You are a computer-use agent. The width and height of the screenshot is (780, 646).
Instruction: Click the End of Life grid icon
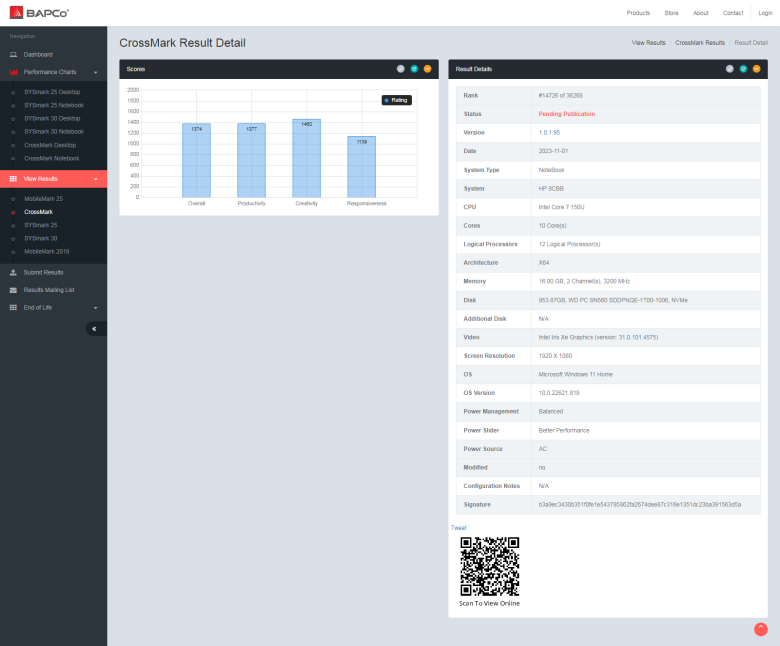pyautogui.click(x=13, y=308)
